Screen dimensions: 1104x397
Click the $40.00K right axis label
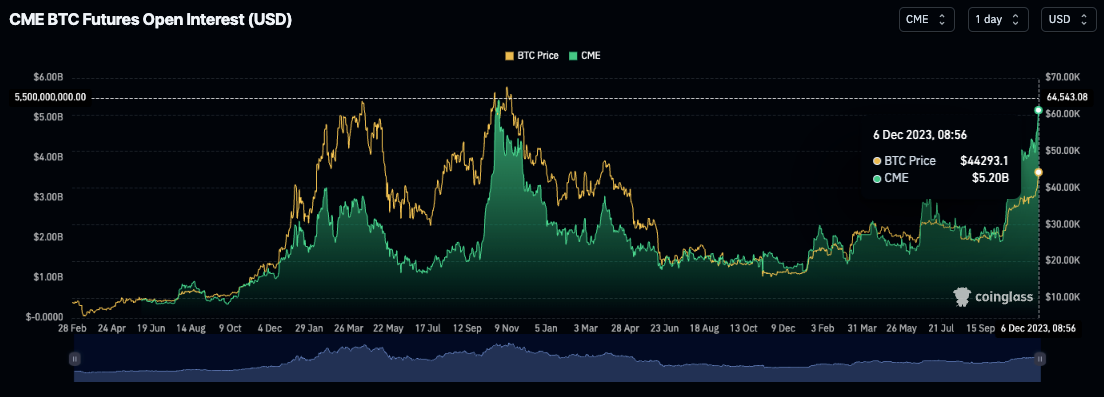tap(1062, 187)
